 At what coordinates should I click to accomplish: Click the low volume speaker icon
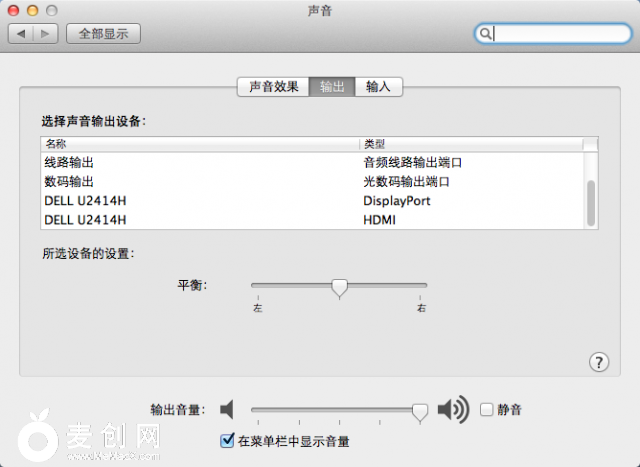227,409
